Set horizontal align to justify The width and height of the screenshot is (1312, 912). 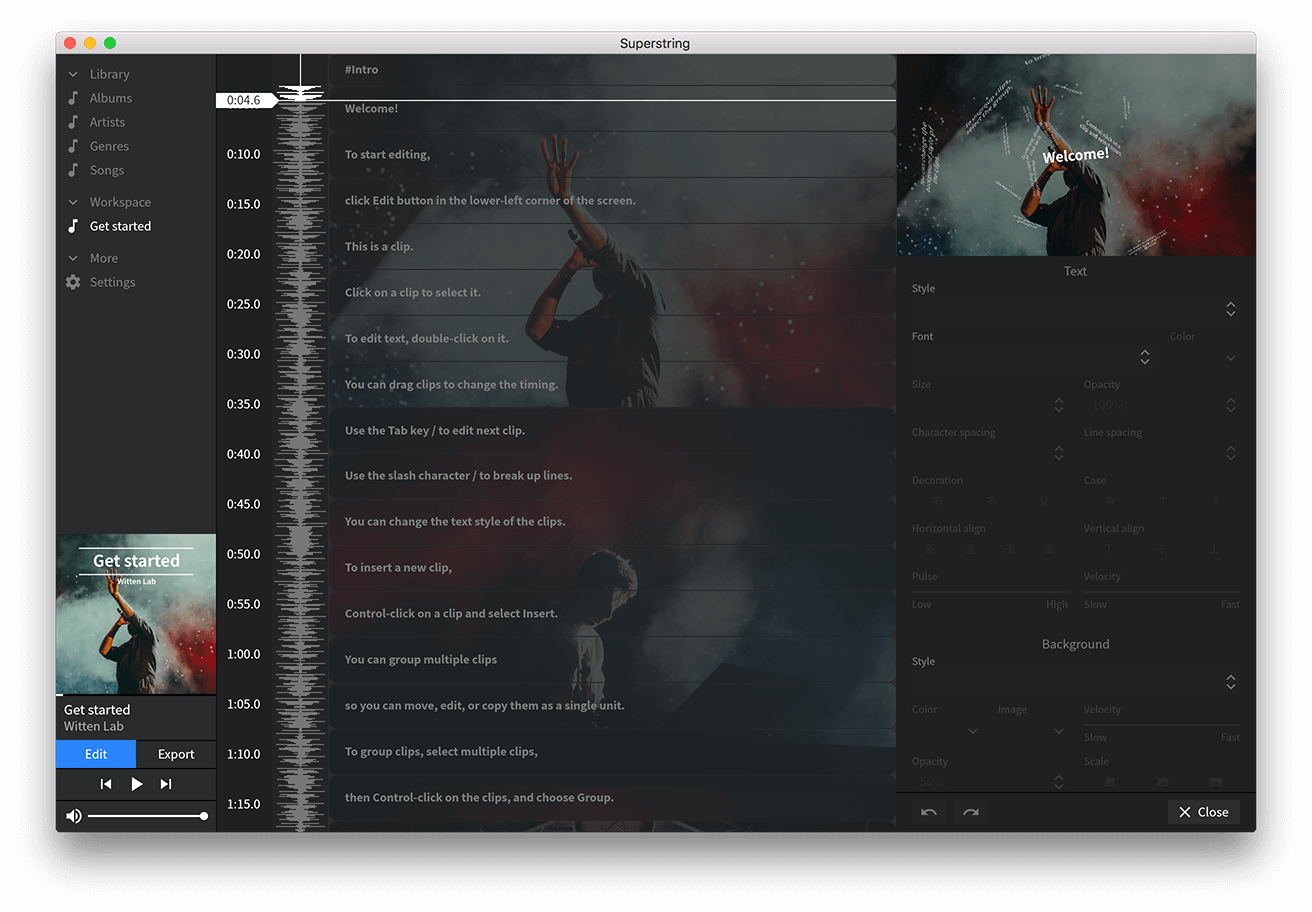tap(1048, 549)
